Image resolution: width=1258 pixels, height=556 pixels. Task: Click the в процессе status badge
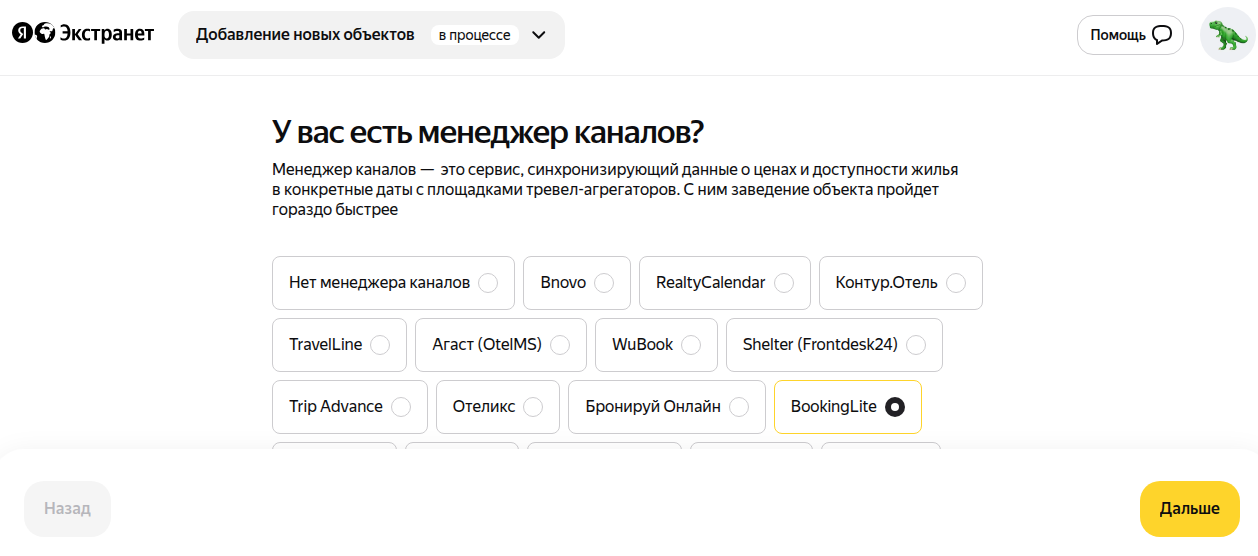[474, 35]
